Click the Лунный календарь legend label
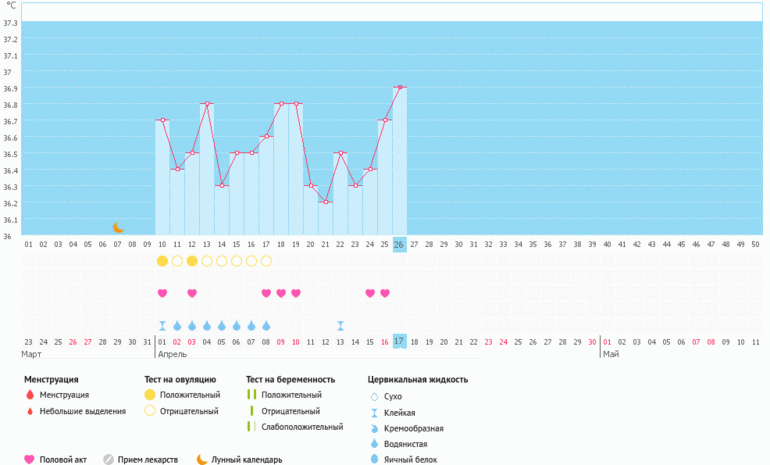 [x=246, y=460]
